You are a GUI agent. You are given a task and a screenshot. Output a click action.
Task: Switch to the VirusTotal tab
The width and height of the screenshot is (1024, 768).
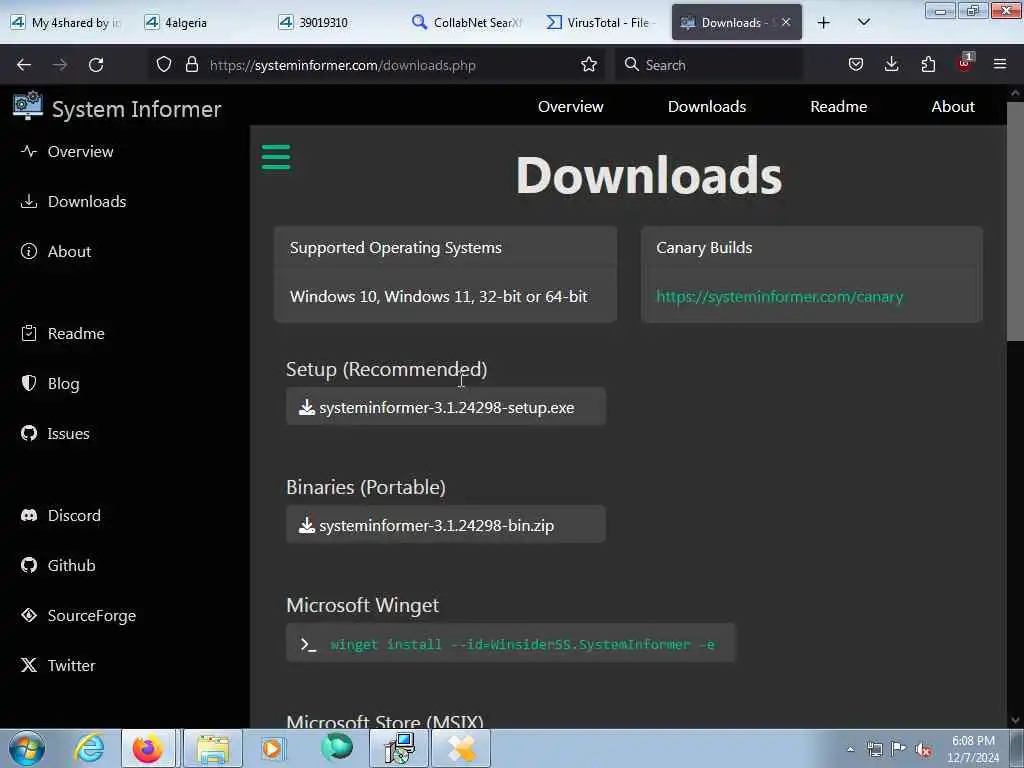(x=601, y=23)
